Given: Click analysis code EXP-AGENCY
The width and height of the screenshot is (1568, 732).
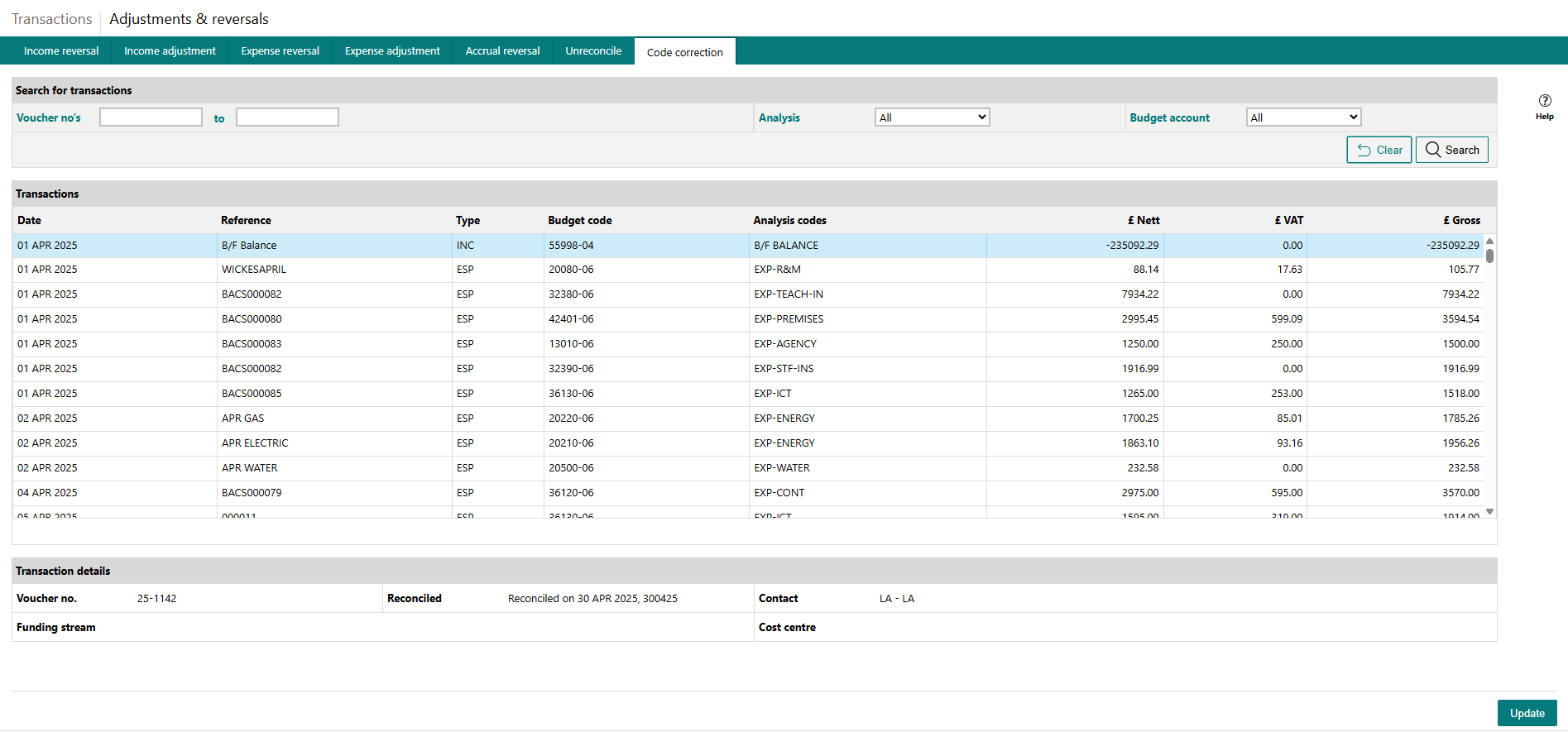Looking at the screenshot, I should coord(785,344).
